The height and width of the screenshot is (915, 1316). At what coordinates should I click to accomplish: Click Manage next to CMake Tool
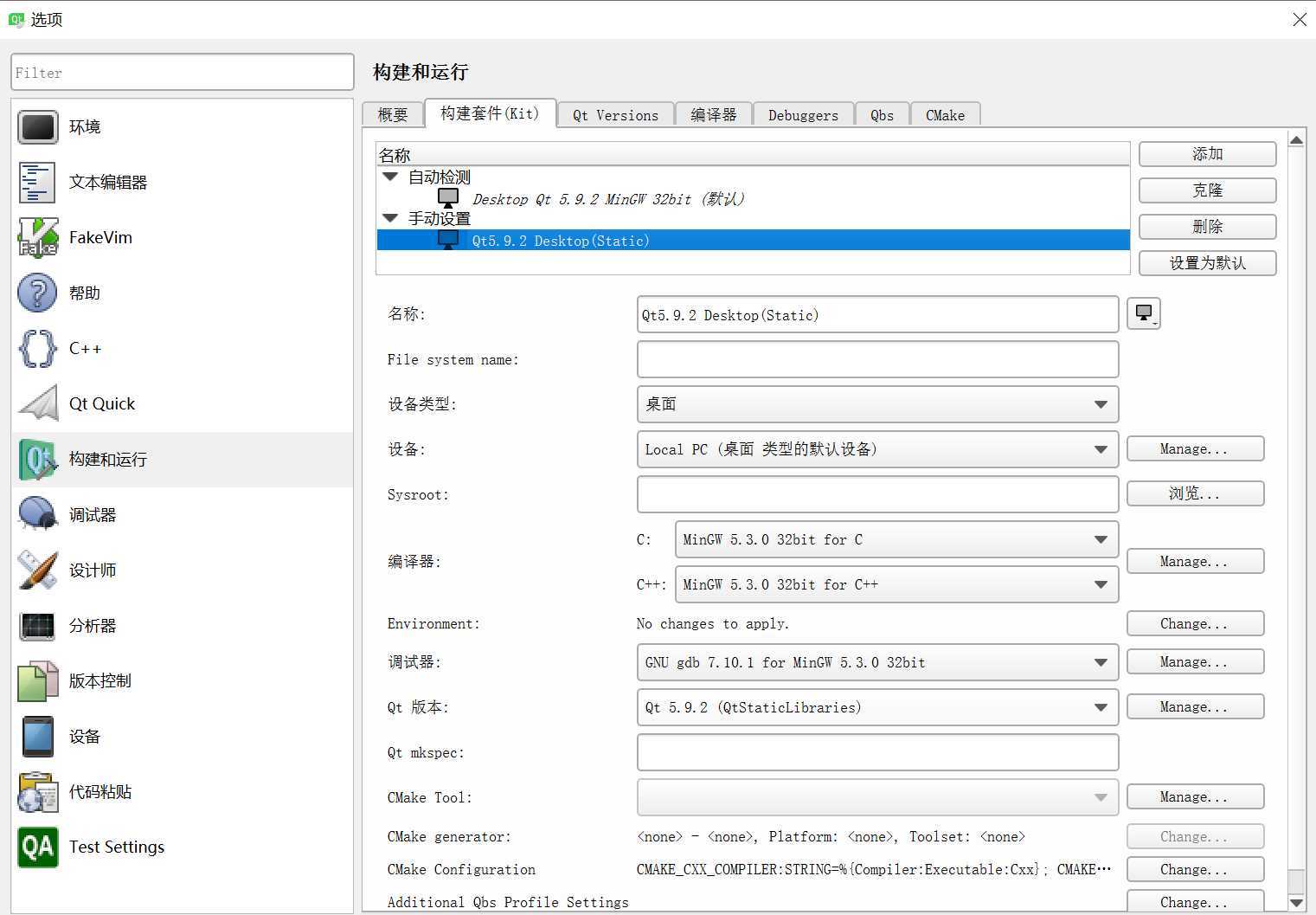1195,796
